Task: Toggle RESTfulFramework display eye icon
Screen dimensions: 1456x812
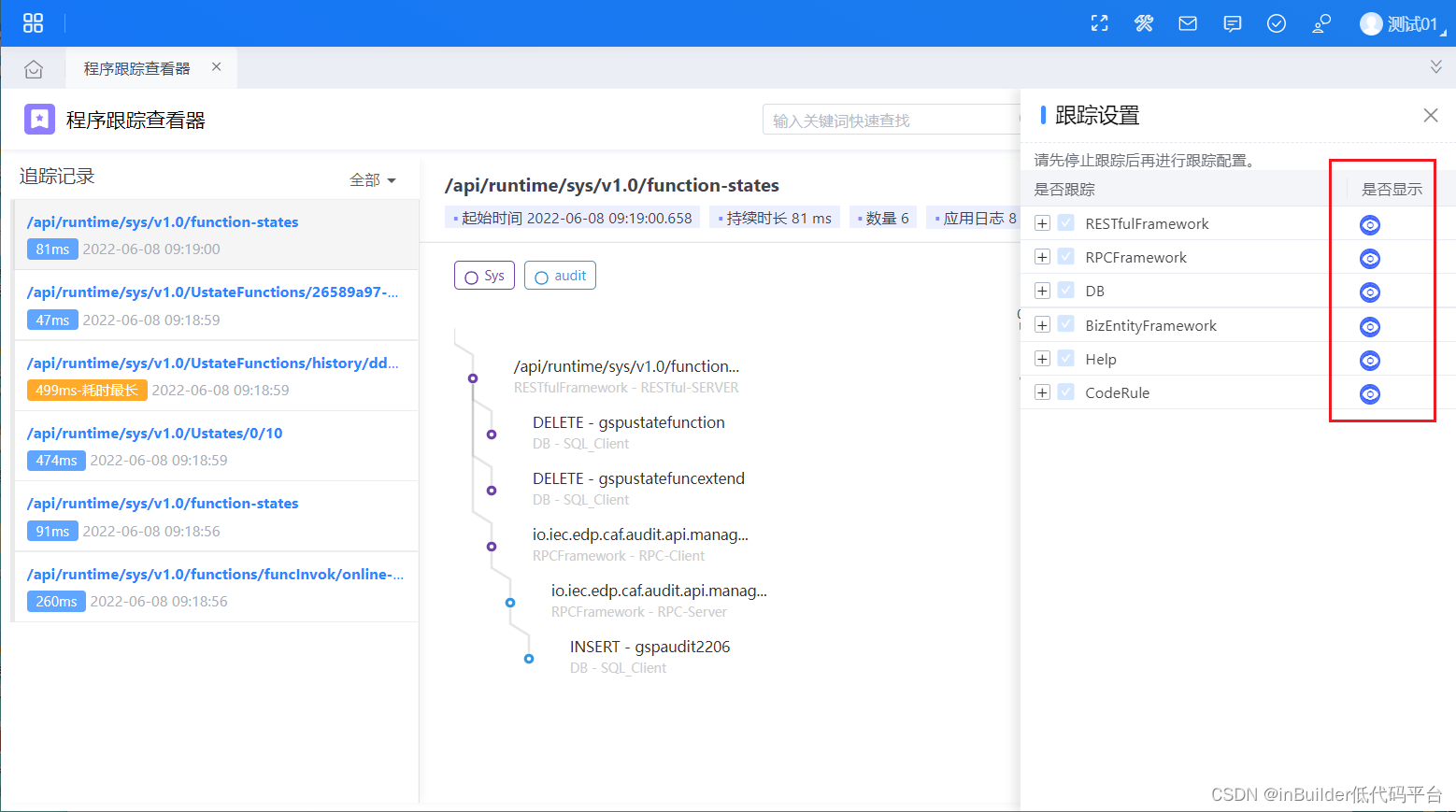Action: click(1370, 225)
